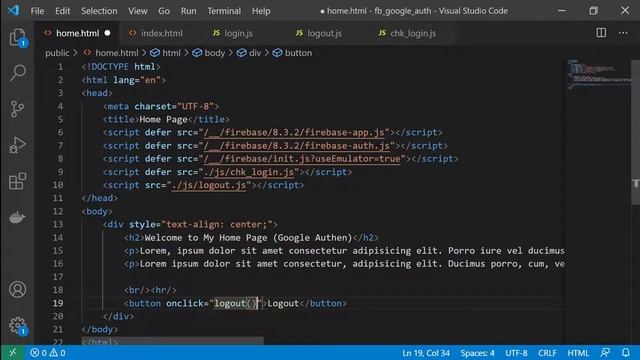Switch to the home.html tab
Image resolution: width=640 pixels, height=360 pixels.
click(77, 33)
